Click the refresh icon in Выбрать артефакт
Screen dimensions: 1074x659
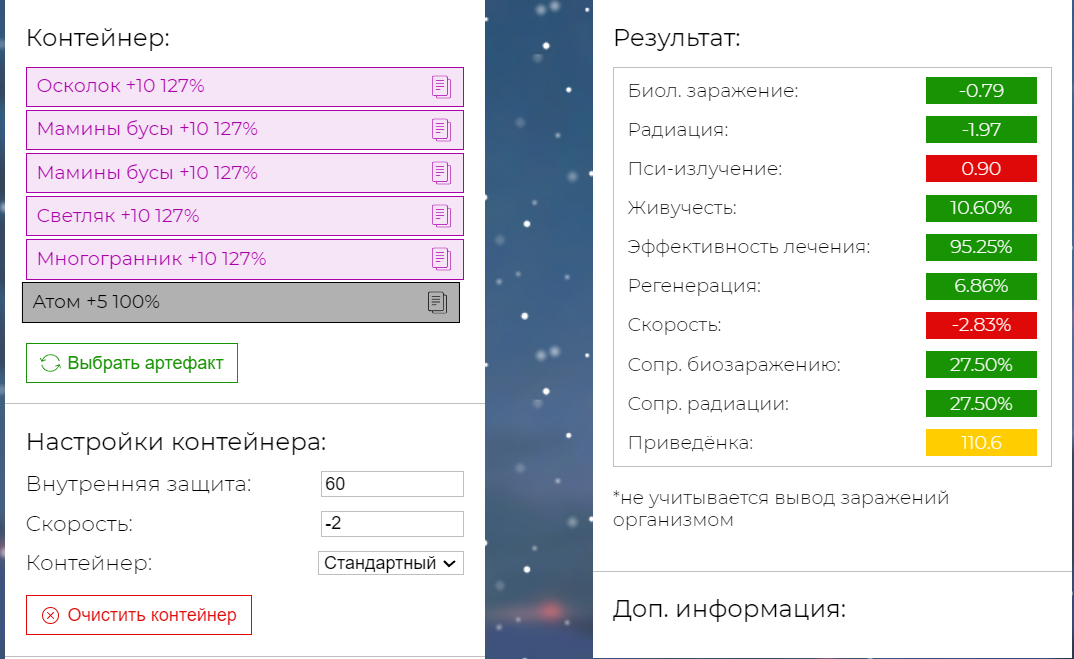tap(50, 363)
